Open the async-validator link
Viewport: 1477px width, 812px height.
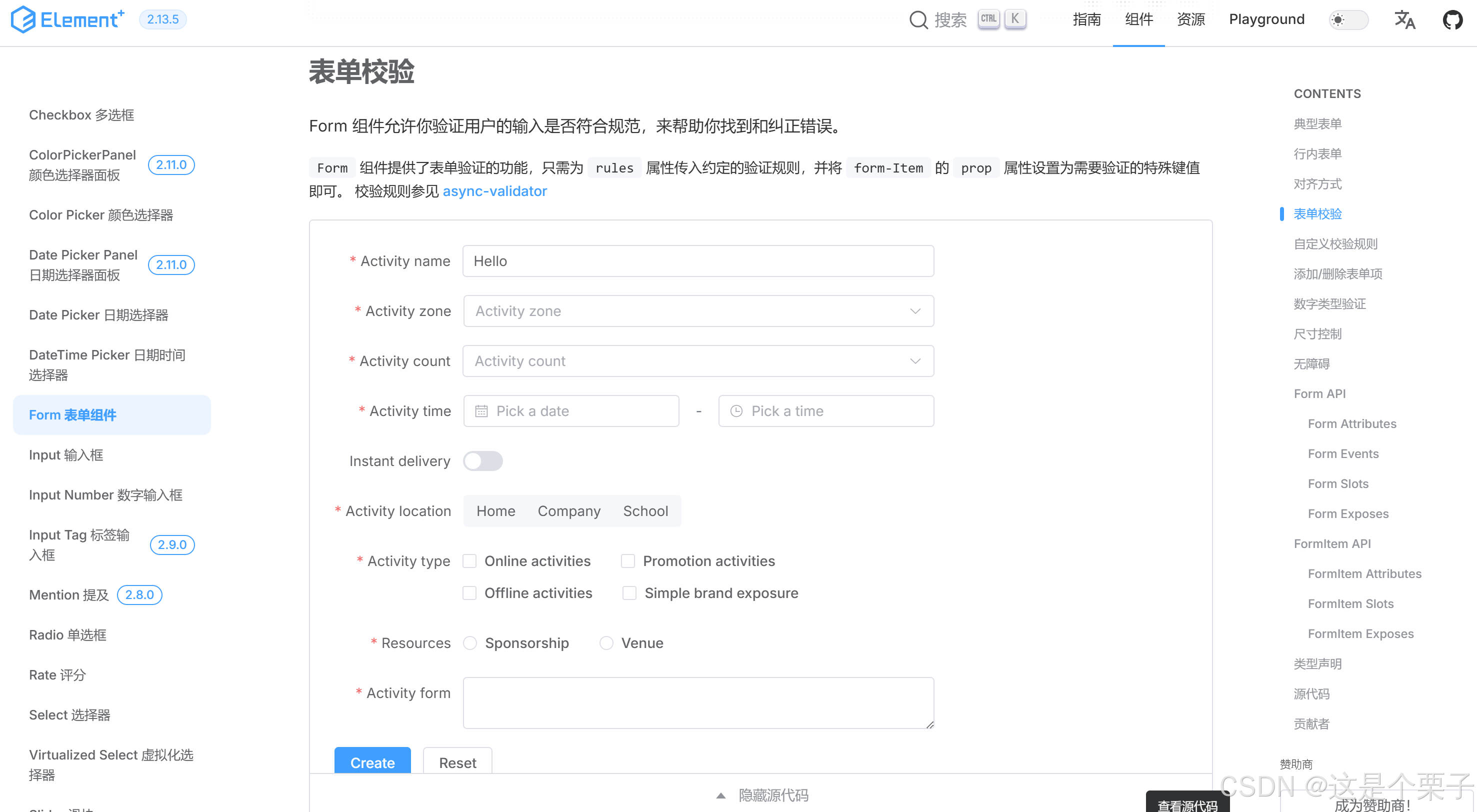pyautogui.click(x=494, y=191)
